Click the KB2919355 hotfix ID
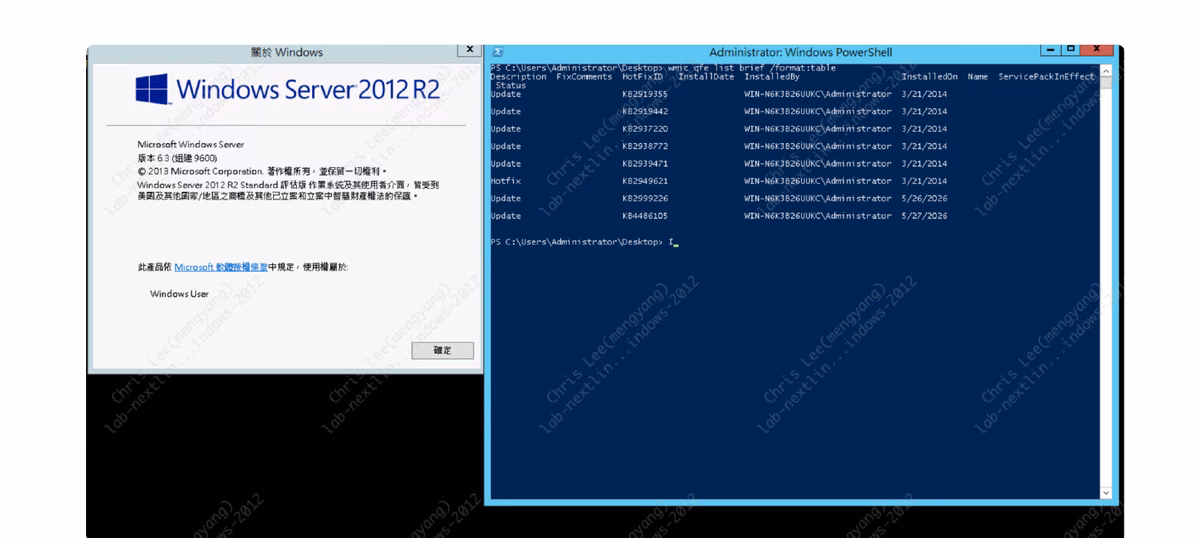The width and height of the screenshot is (1200, 538). (x=645, y=94)
